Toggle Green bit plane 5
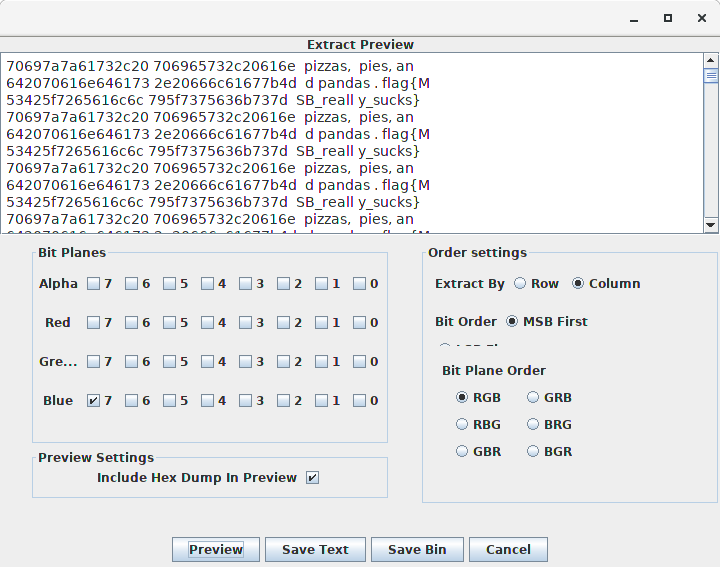The height and width of the screenshot is (567, 720). (x=169, y=362)
